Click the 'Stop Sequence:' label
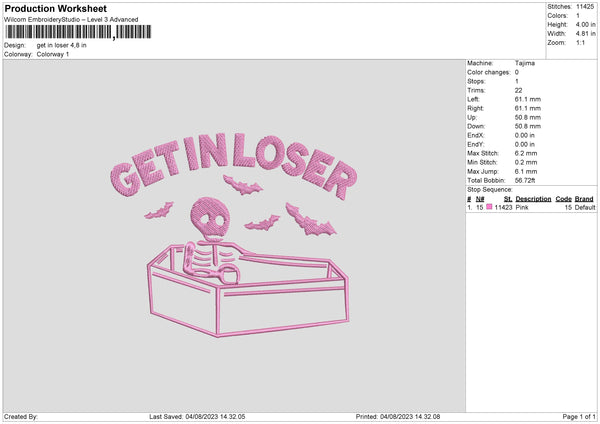The width and height of the screenshot is (600, 424). coord(489,189)
